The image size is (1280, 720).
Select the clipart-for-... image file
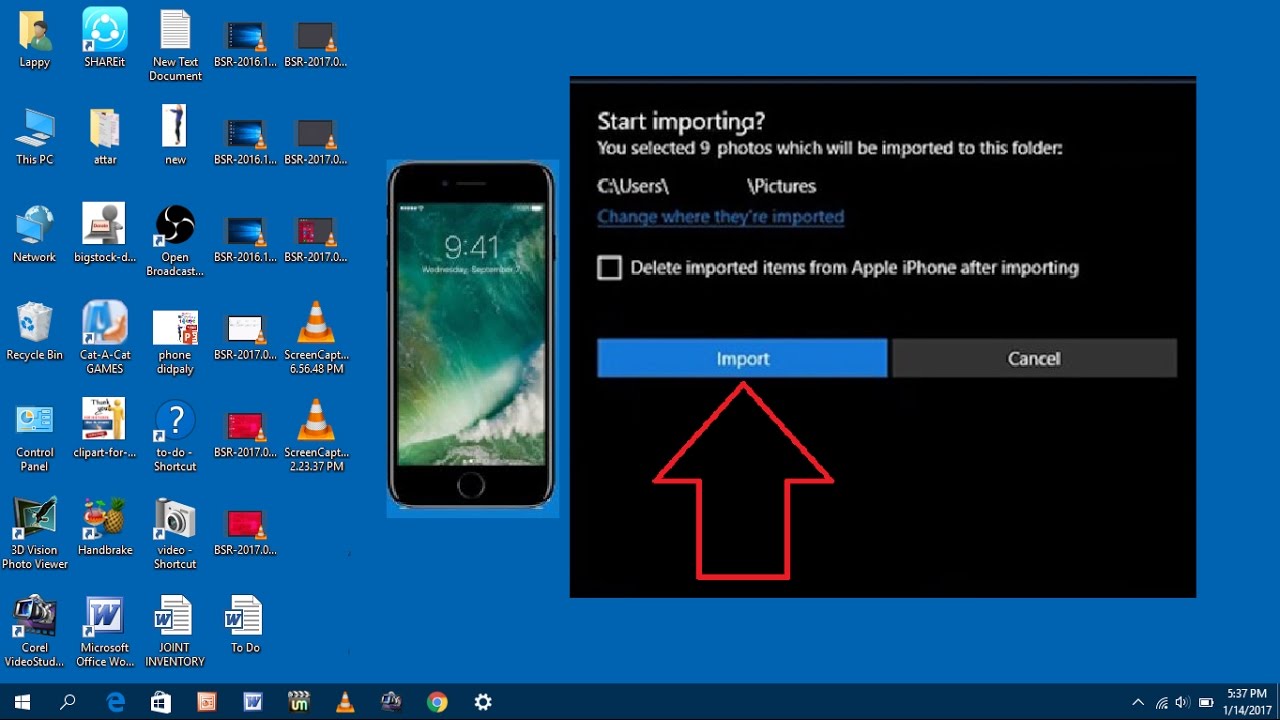tap(105, 428)
